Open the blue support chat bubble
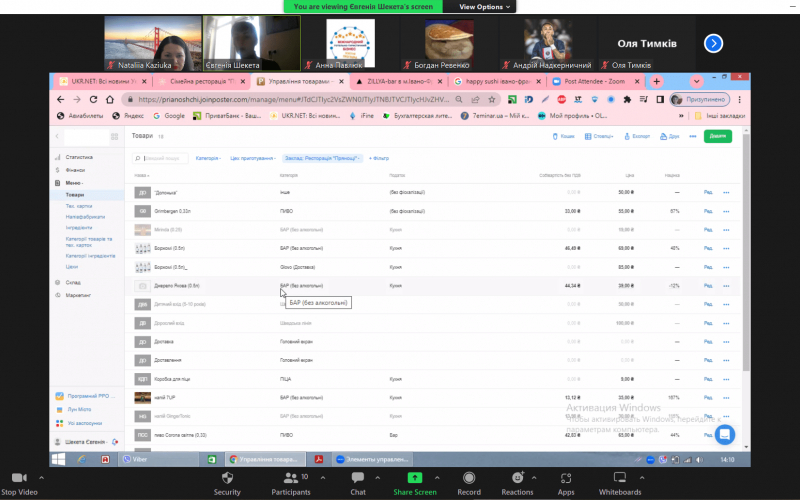Viewport: 800px width, 500px height. [724, 435]
